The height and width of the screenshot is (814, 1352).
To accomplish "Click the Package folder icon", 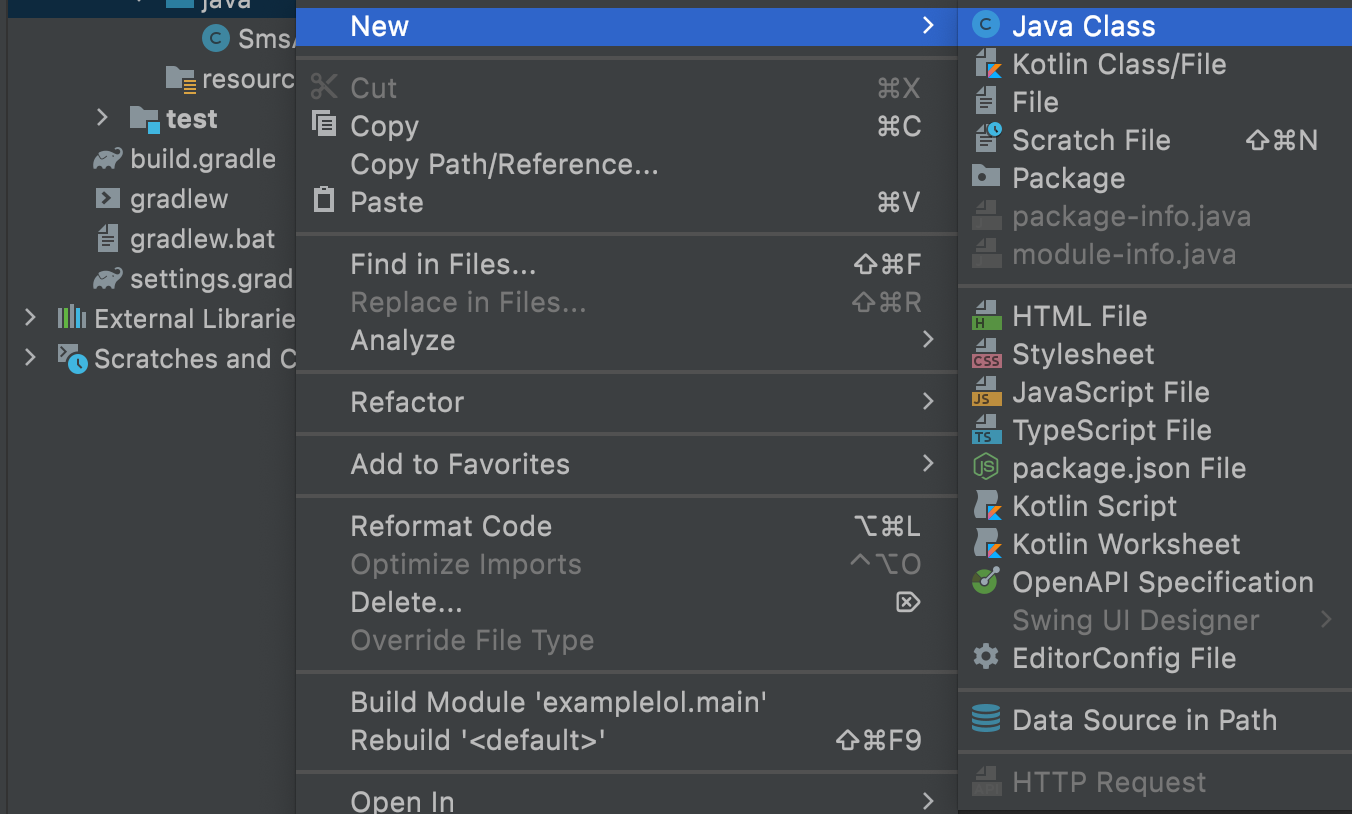I will pyautogui.click(x=986, y=177).
